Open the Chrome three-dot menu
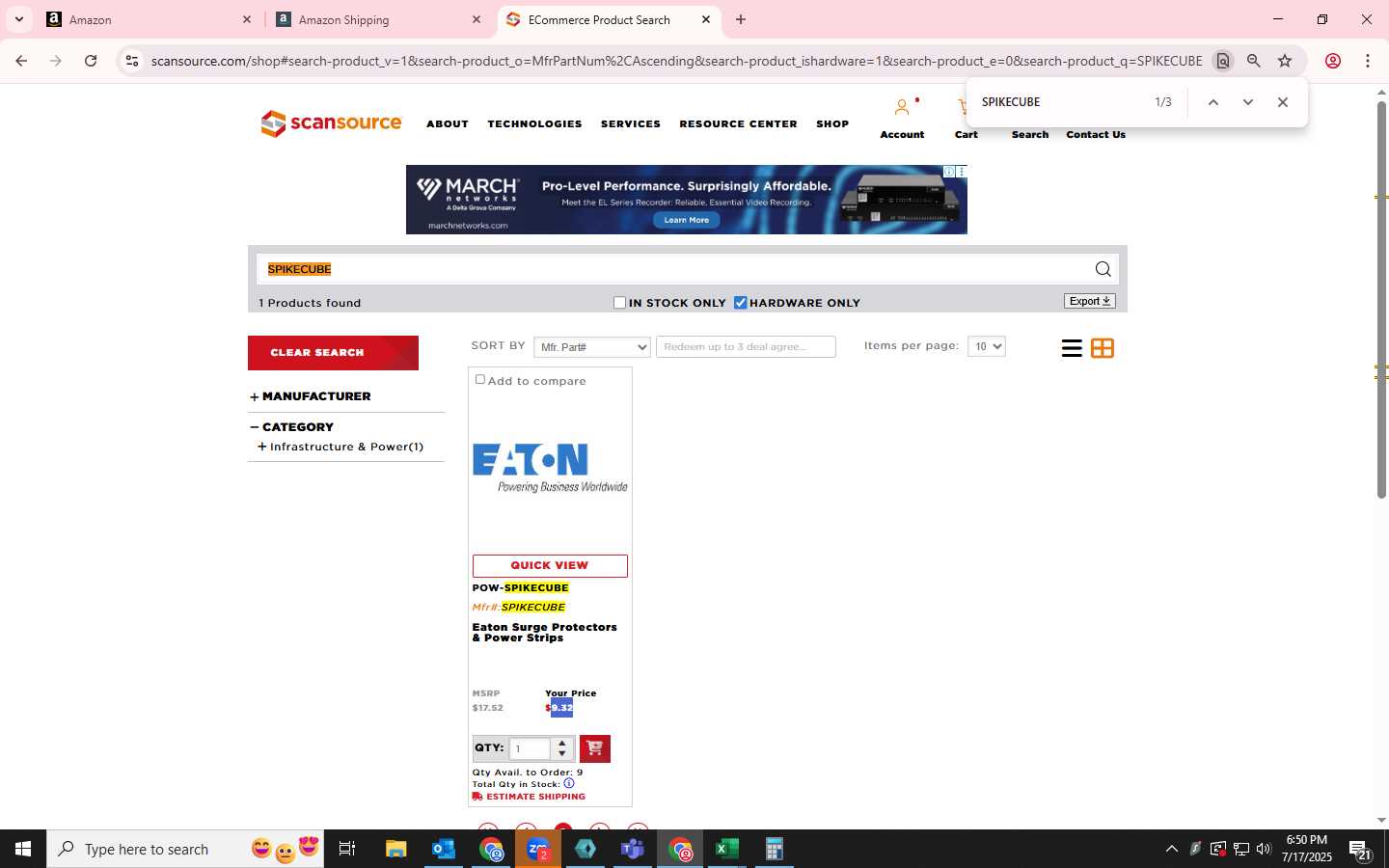Screen dimensions: 1389x868 click(1367, 61)
